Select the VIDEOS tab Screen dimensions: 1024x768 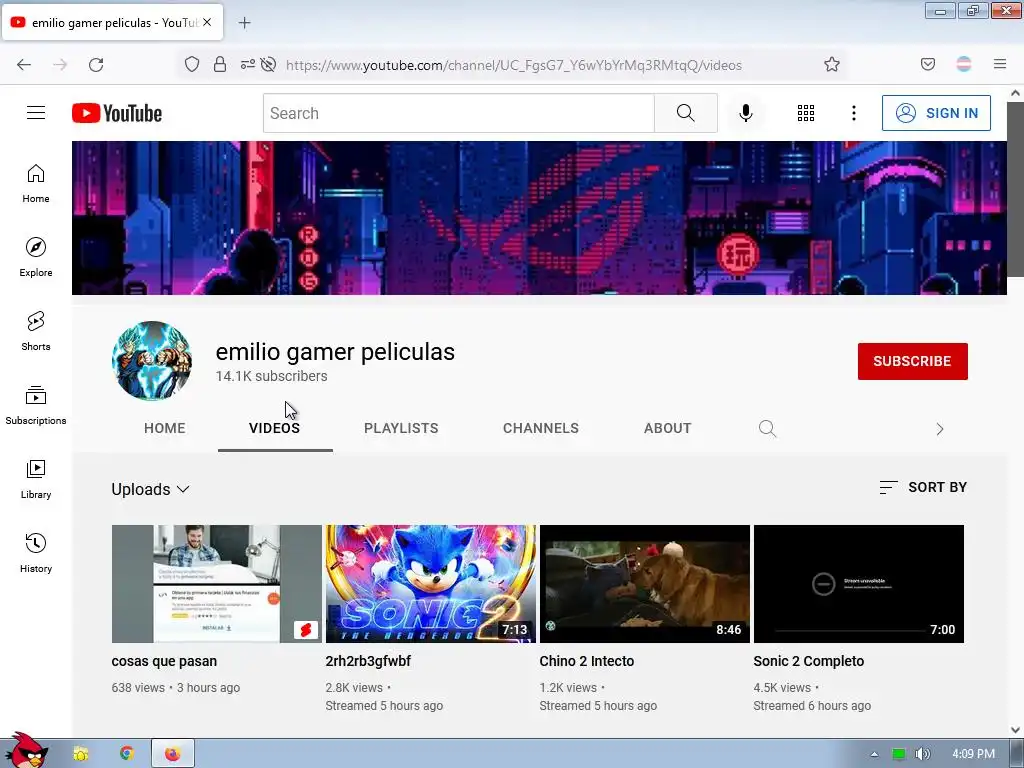[274, 428]
